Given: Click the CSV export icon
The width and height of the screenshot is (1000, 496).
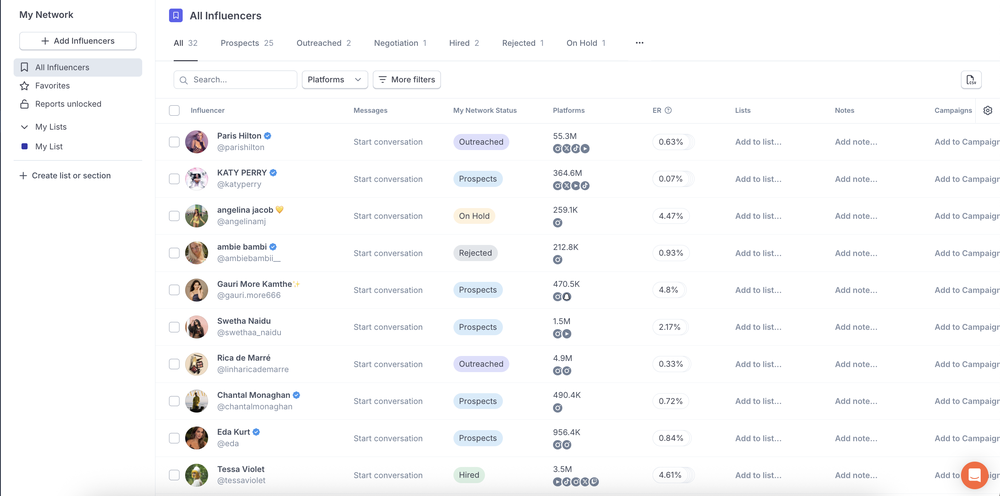Looking at the screenshot, I should click(971, 80).
